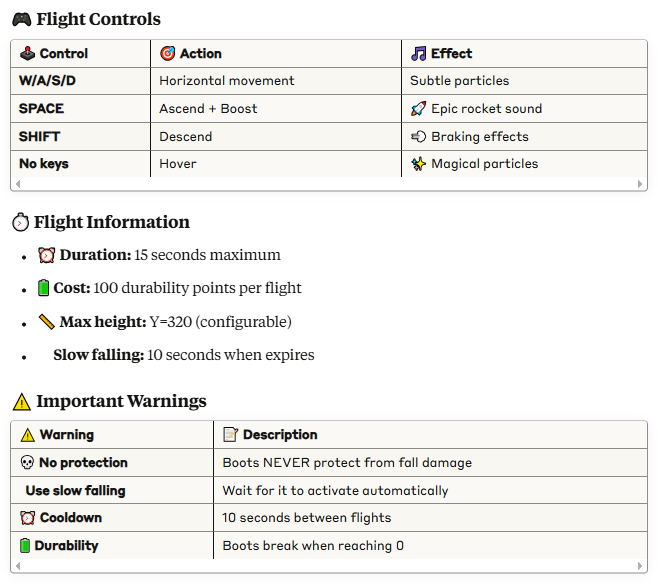Click the target icon in Action header
This screenshot has width=658, height=584.
(x=168, y=54)
